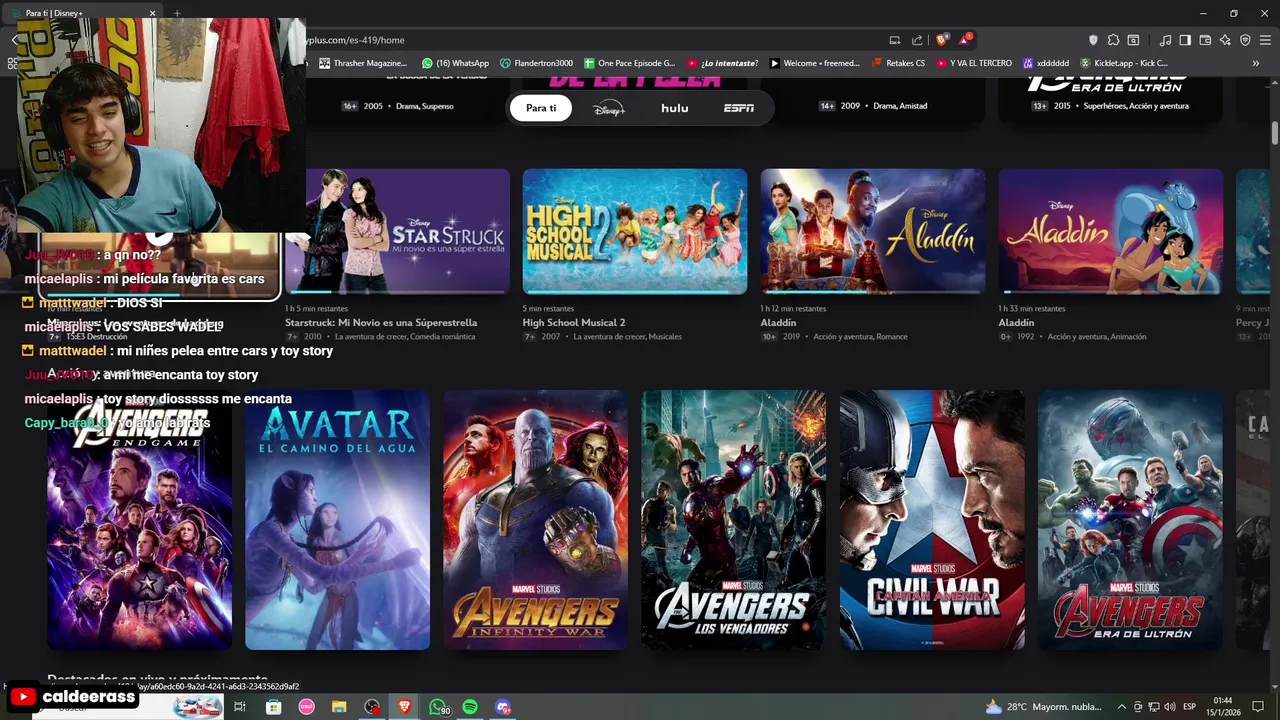
Task: Open the new tab plus button
Action: click(177, 13)
